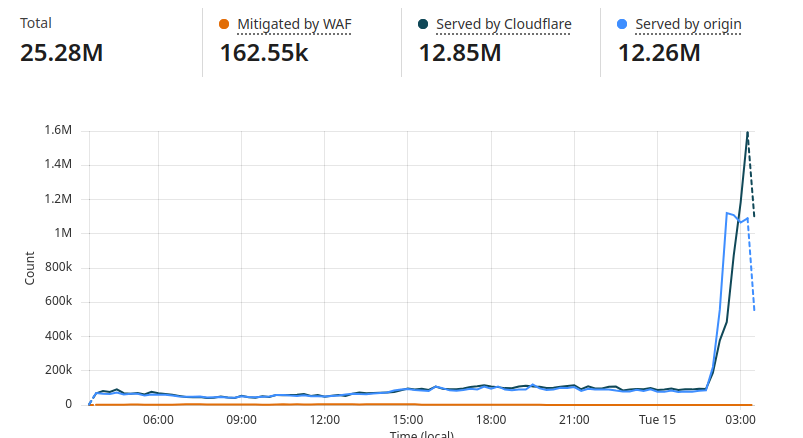Click the 18:00 time axis label
803x438 pixels.
point(491,420)
